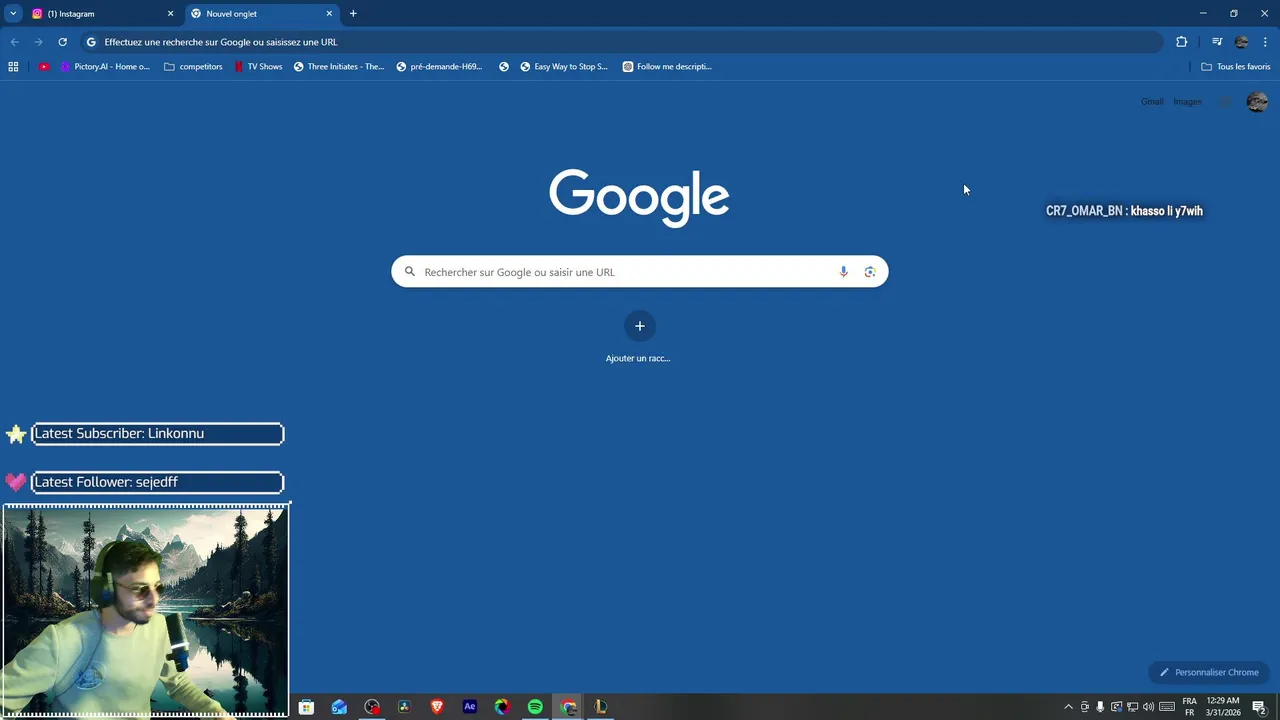Switch the FRA input language
The width and height of the screenshot is (1280, 720).
coord(1190,707)
